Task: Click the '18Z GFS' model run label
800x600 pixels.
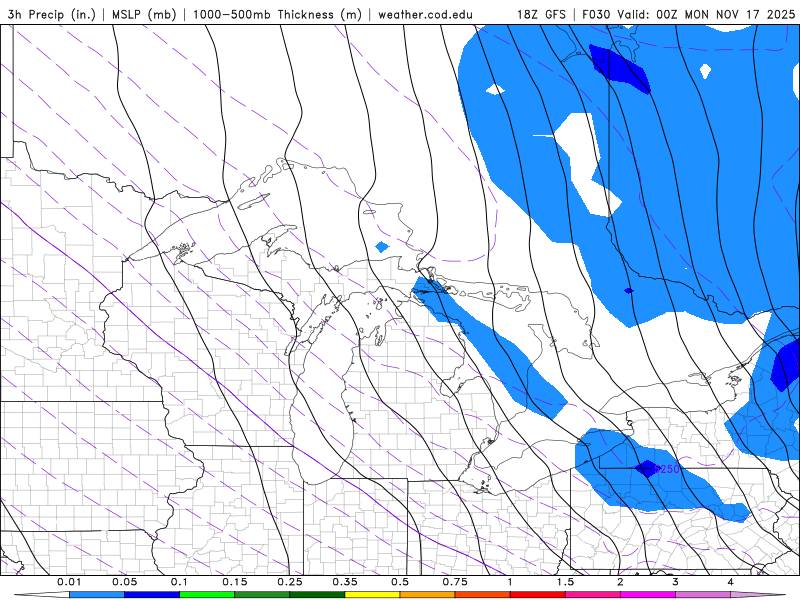Action: (541, 14)
